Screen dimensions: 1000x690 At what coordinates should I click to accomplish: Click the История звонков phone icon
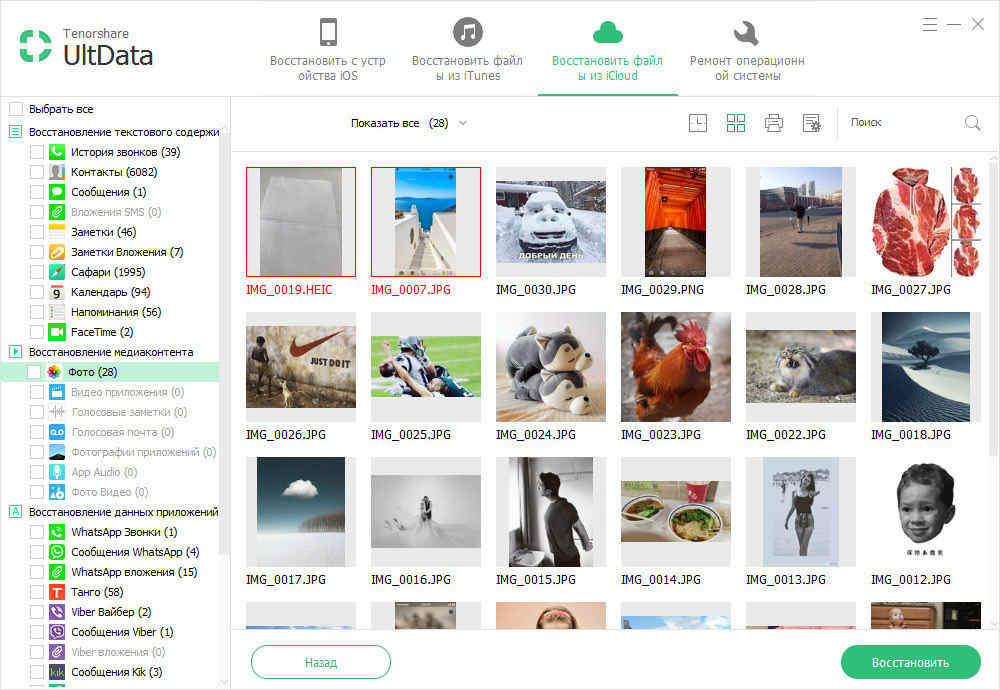click(x=57, y=152)
